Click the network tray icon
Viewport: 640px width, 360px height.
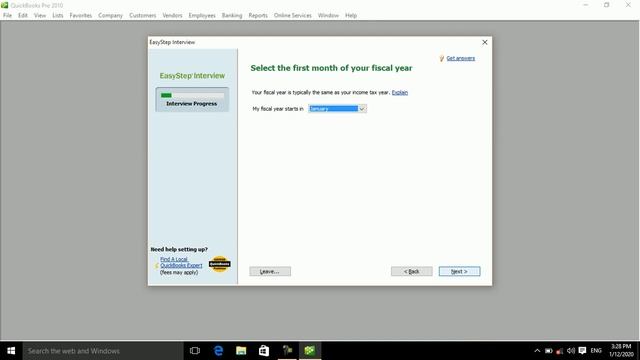[x=560, y=351]
